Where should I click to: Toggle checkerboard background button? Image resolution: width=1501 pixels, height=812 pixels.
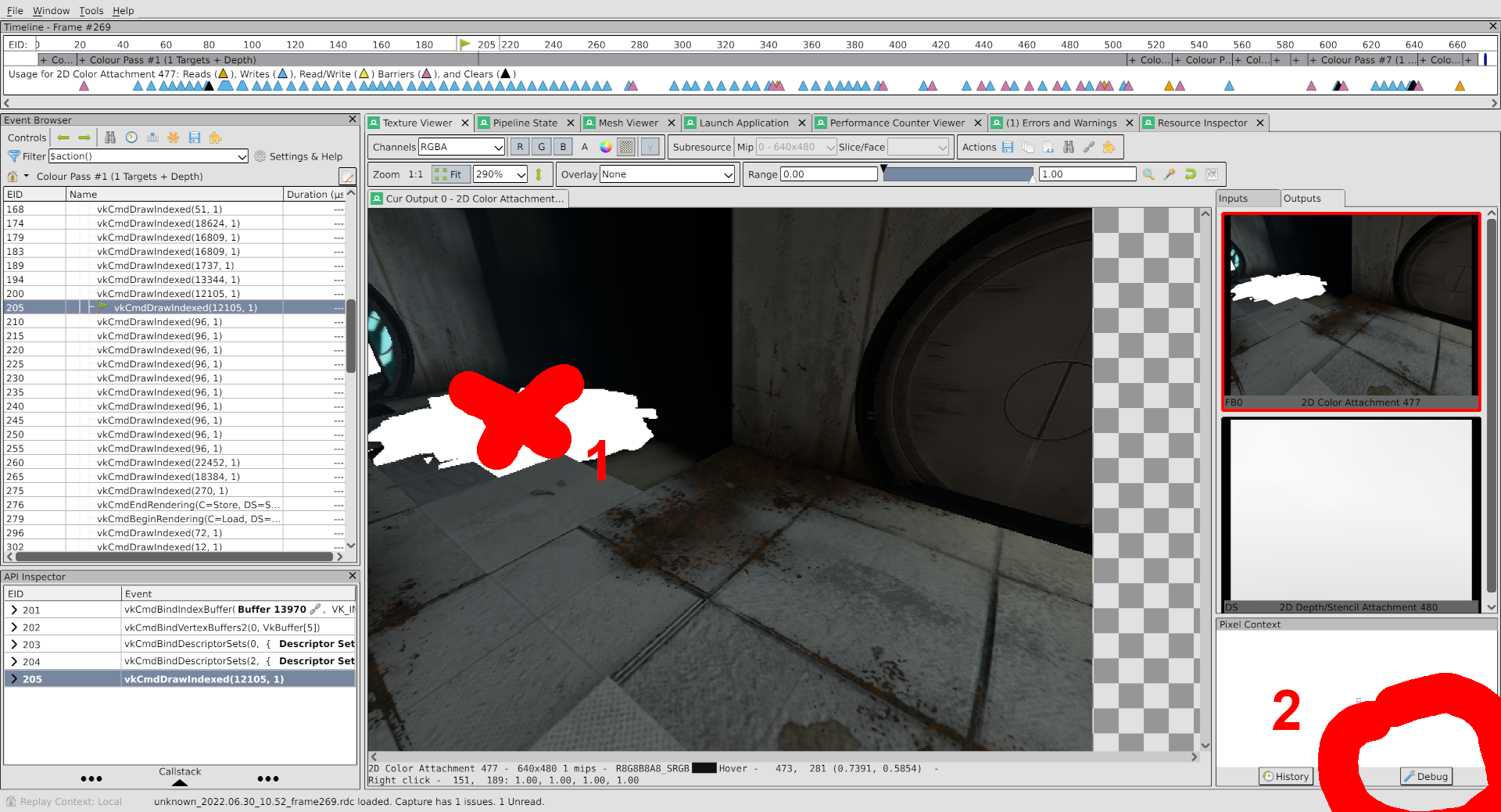(626, 147)
